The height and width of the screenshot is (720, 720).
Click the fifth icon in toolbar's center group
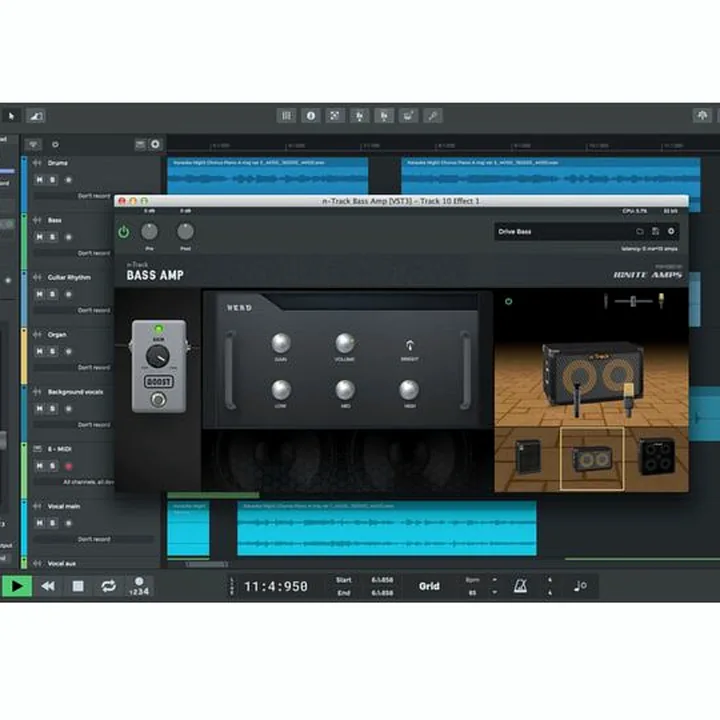(384, 116)
